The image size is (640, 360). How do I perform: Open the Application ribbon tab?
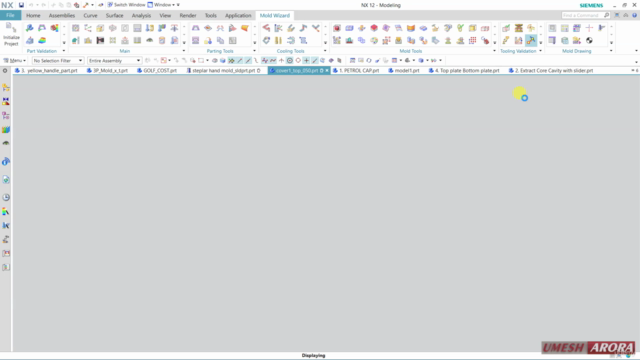(238, 16)
